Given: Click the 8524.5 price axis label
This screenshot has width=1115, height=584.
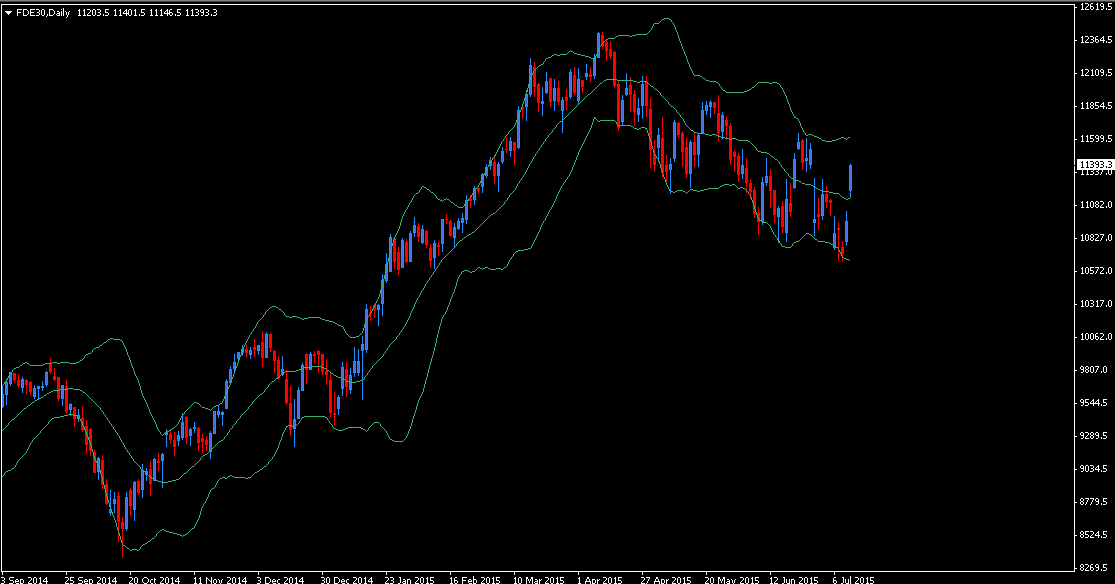Looking at the screenshot, I should 1093,535.
